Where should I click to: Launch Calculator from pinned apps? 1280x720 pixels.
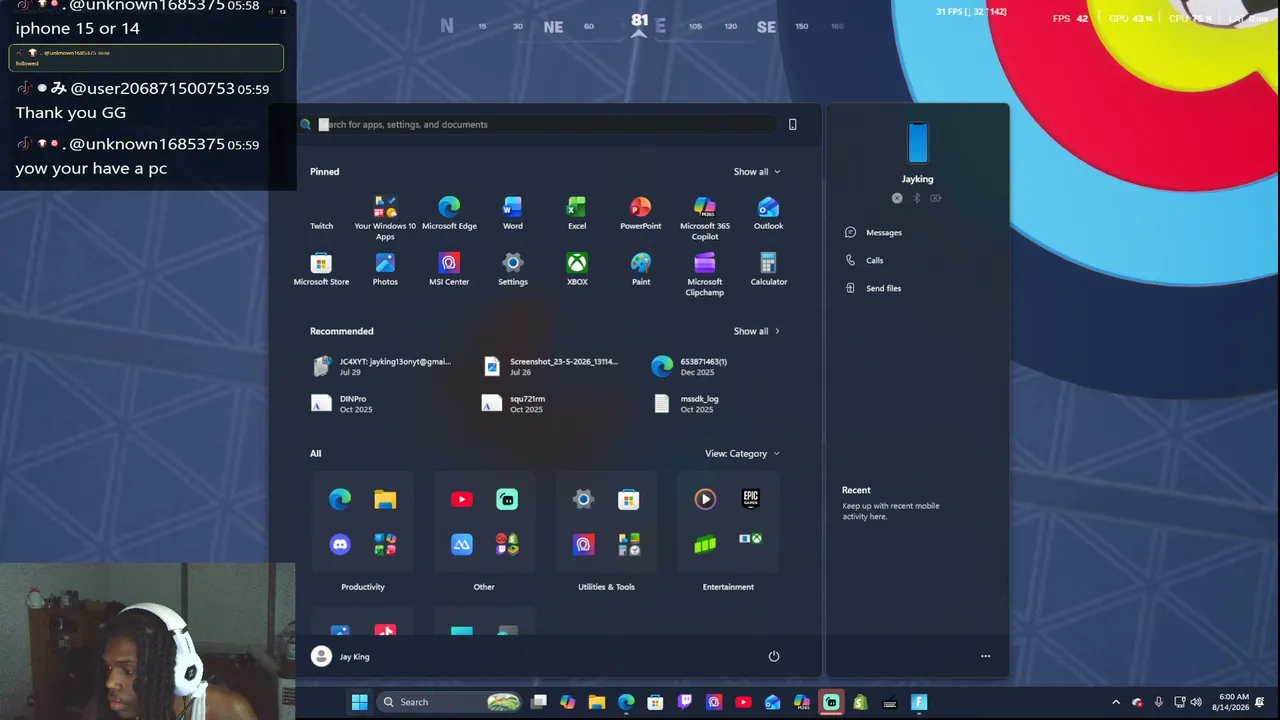point(769,269)
